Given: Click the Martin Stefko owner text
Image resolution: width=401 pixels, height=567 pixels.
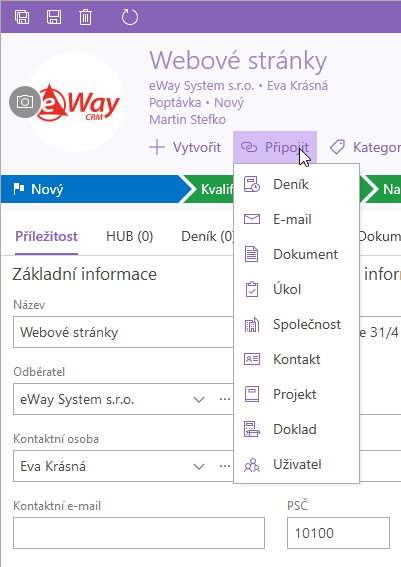Looking at the screenshot, I should [x=187, y=120].
